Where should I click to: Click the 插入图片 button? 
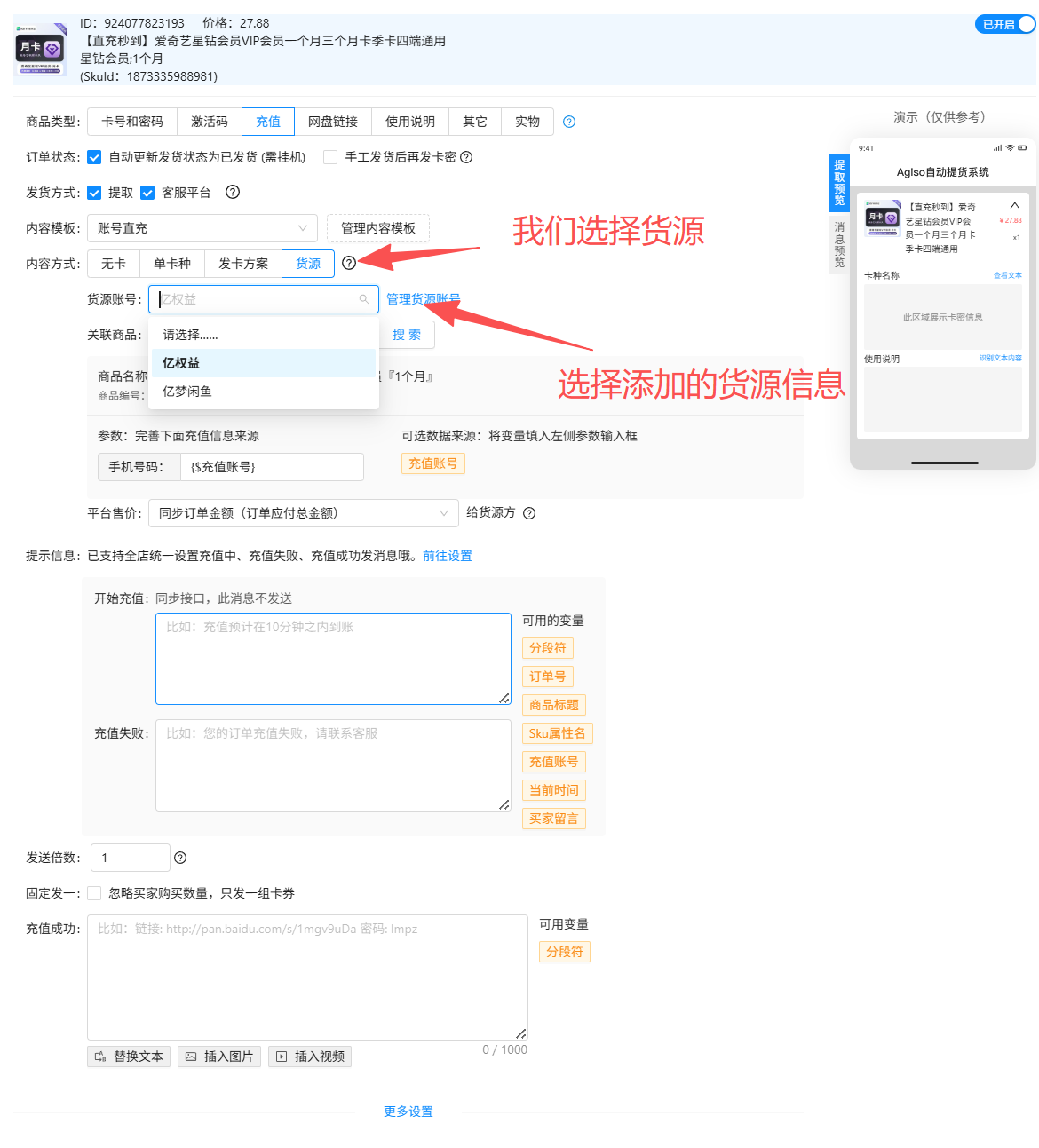[x=219, y=1057]
